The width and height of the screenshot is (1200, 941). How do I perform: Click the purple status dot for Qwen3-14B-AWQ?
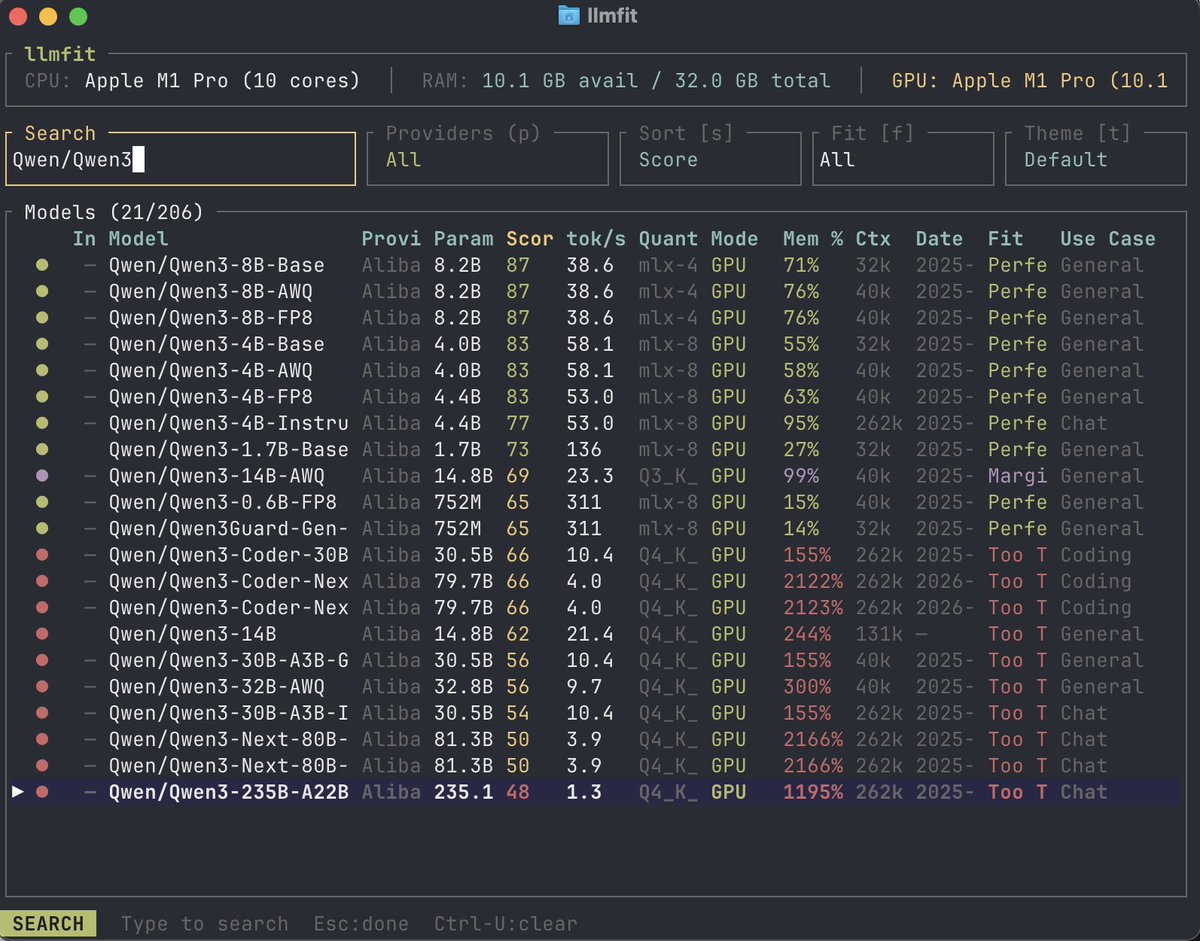[42, 476]
